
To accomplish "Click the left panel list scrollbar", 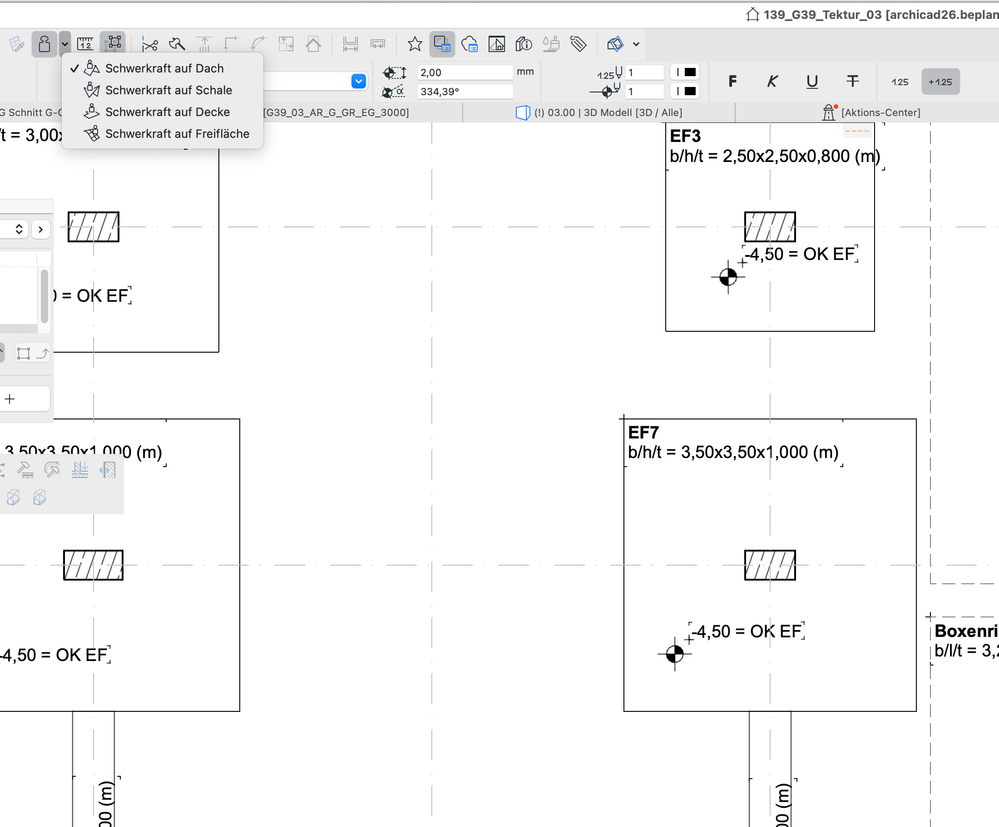I will pyautogui.click(x=44, y=296).
